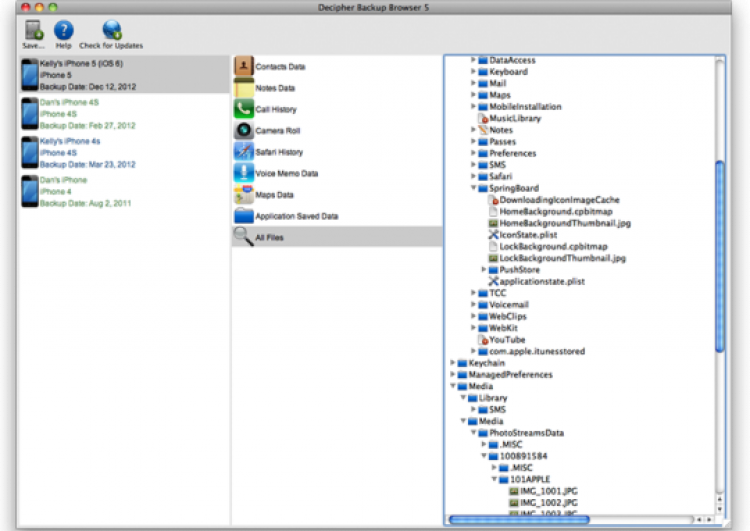750x531 pixels.
Task: Select Voice Memo Data category
Action: (337, 173)
